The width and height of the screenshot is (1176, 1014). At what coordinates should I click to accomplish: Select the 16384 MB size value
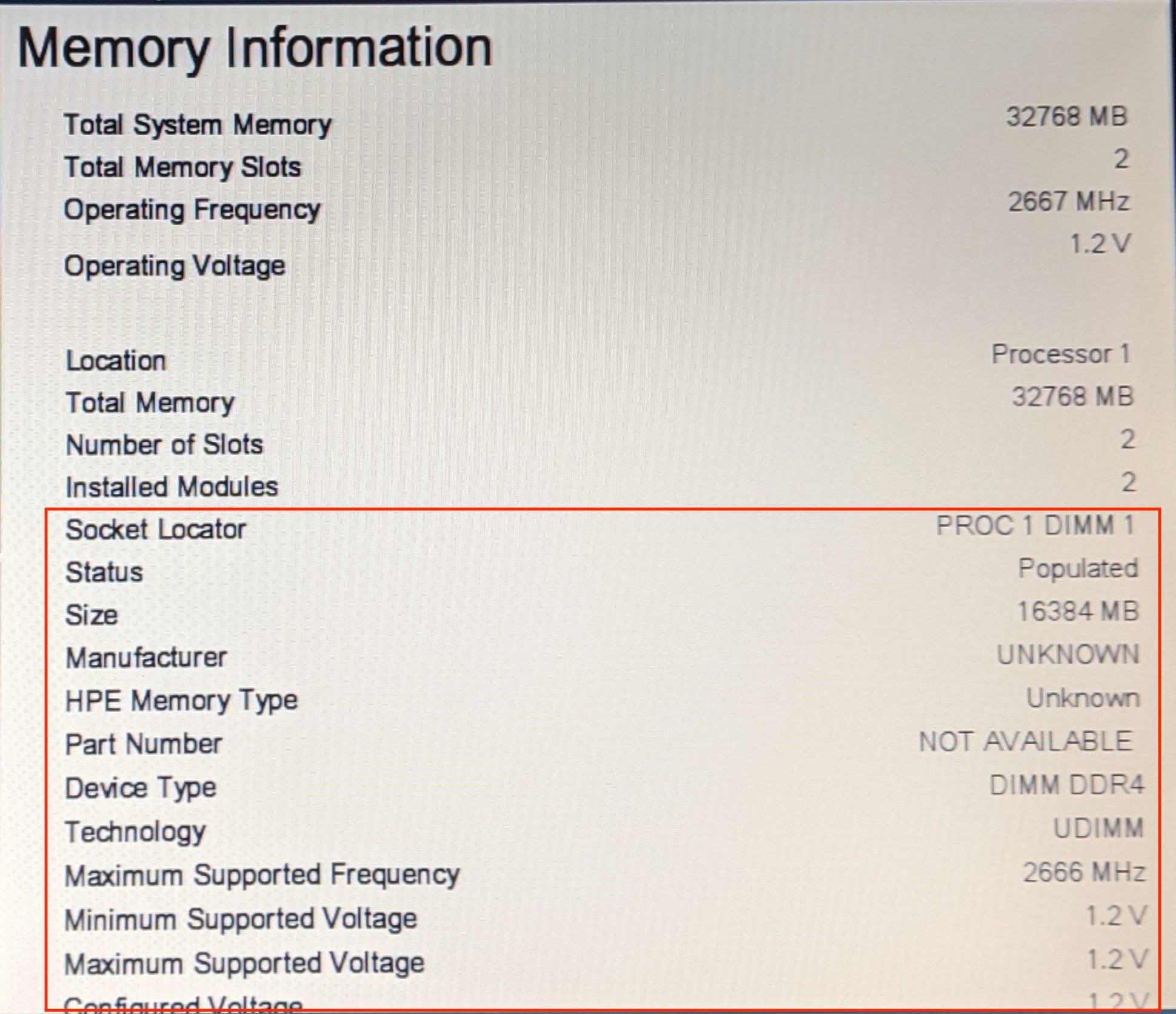coord(1077,612)
